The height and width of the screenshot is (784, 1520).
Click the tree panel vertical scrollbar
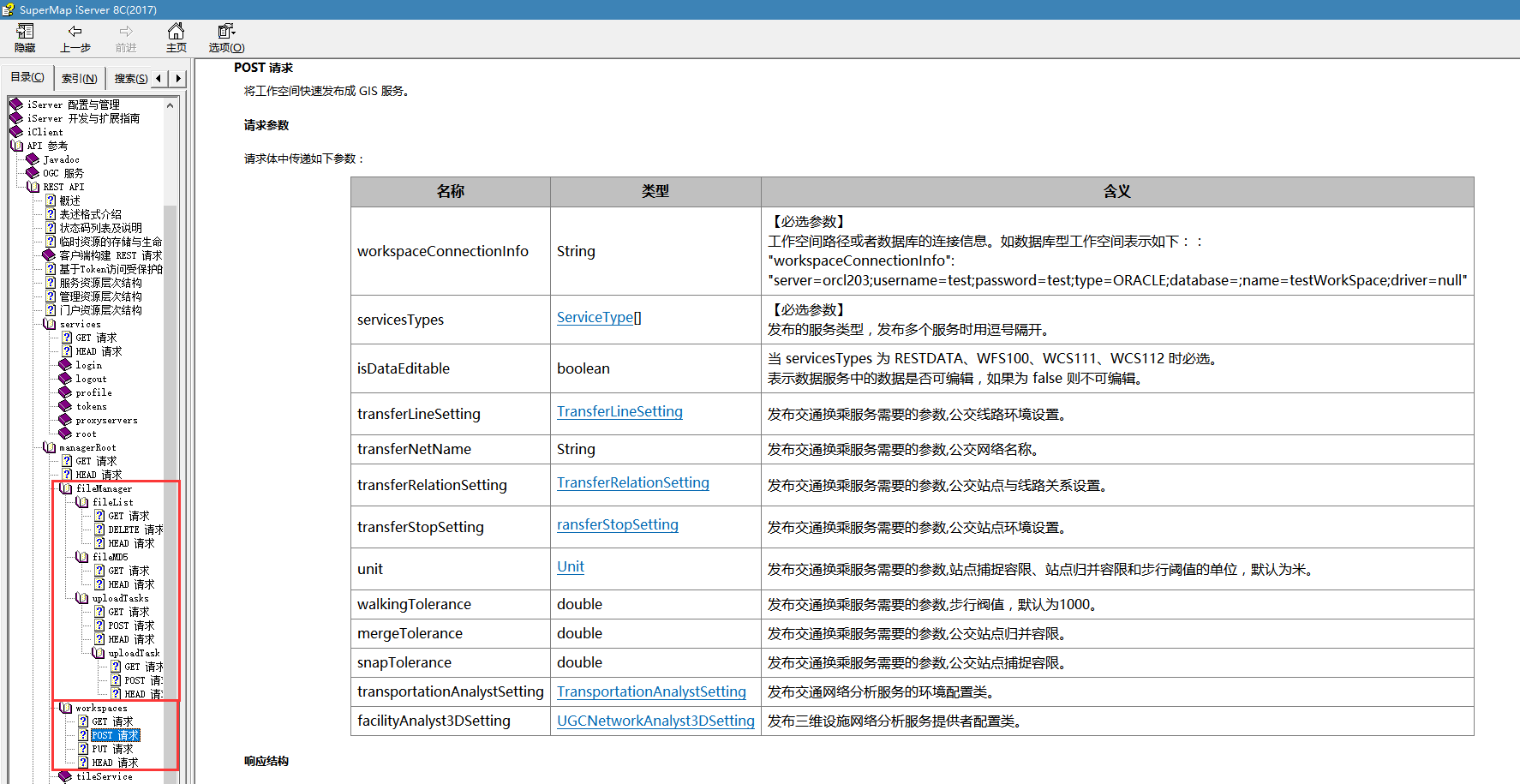click(170, 428)
